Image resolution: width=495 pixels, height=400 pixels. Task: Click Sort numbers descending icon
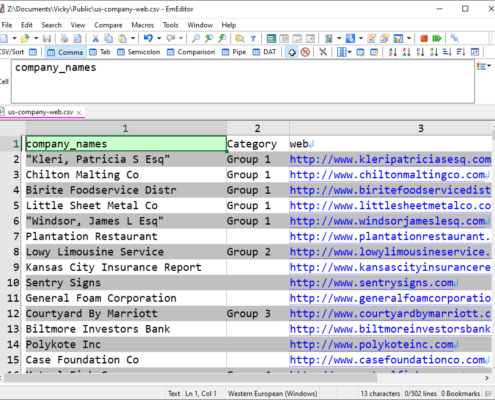433,52
